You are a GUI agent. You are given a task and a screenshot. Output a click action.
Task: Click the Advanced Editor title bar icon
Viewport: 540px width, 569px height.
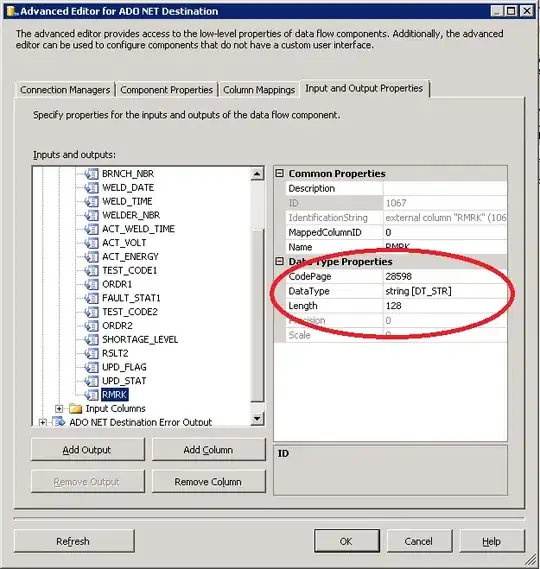coord(12,12)
